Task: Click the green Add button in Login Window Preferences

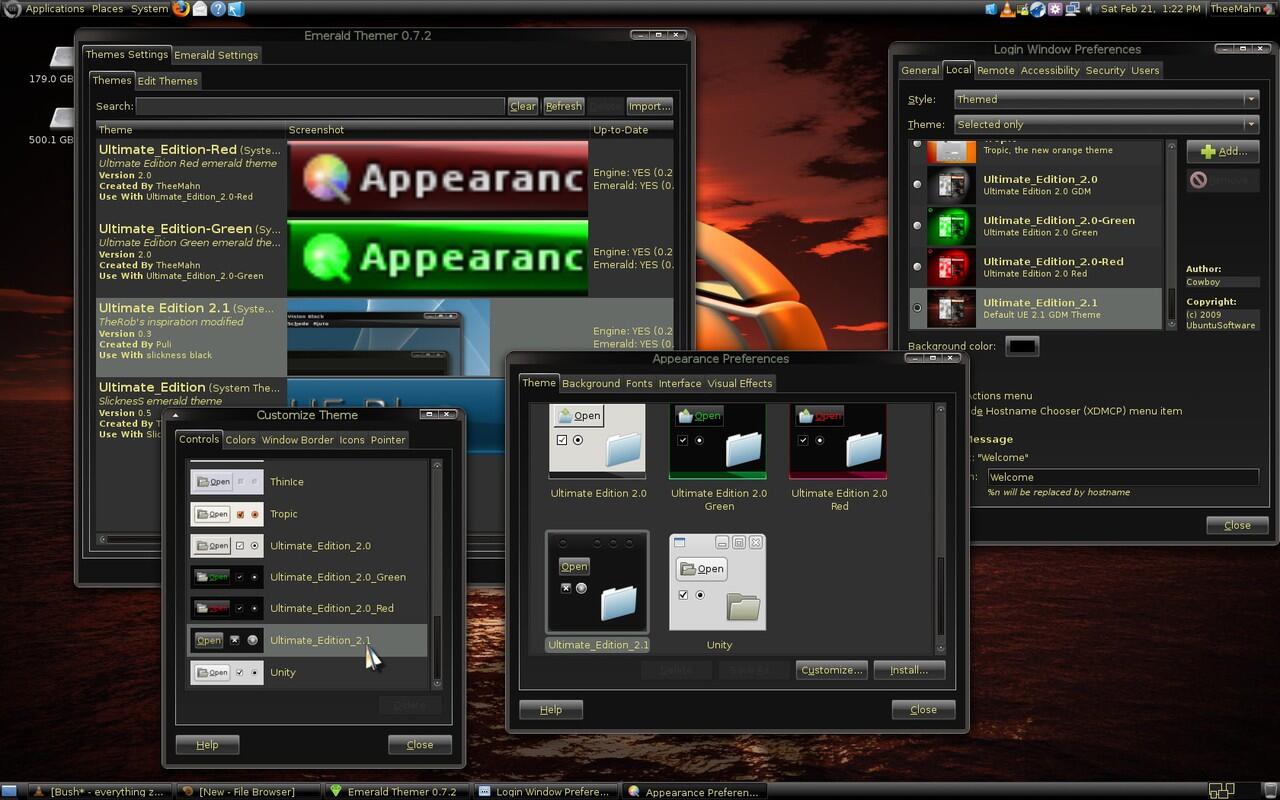Action: (x=1222, y=151)
